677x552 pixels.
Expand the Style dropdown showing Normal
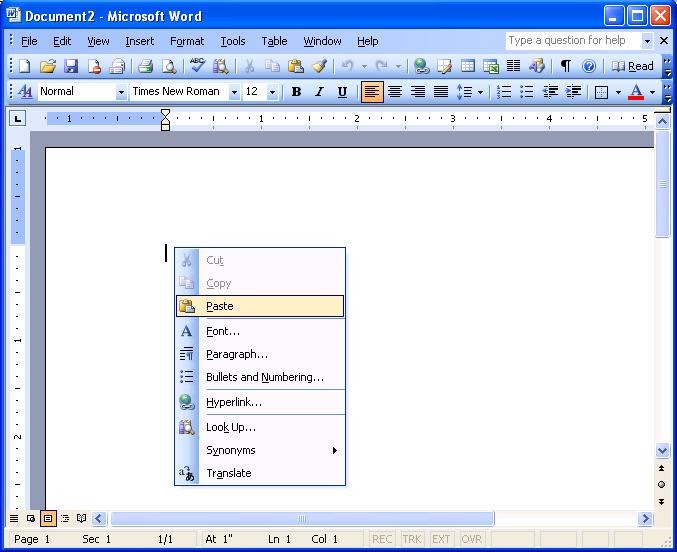click(121, 92)
